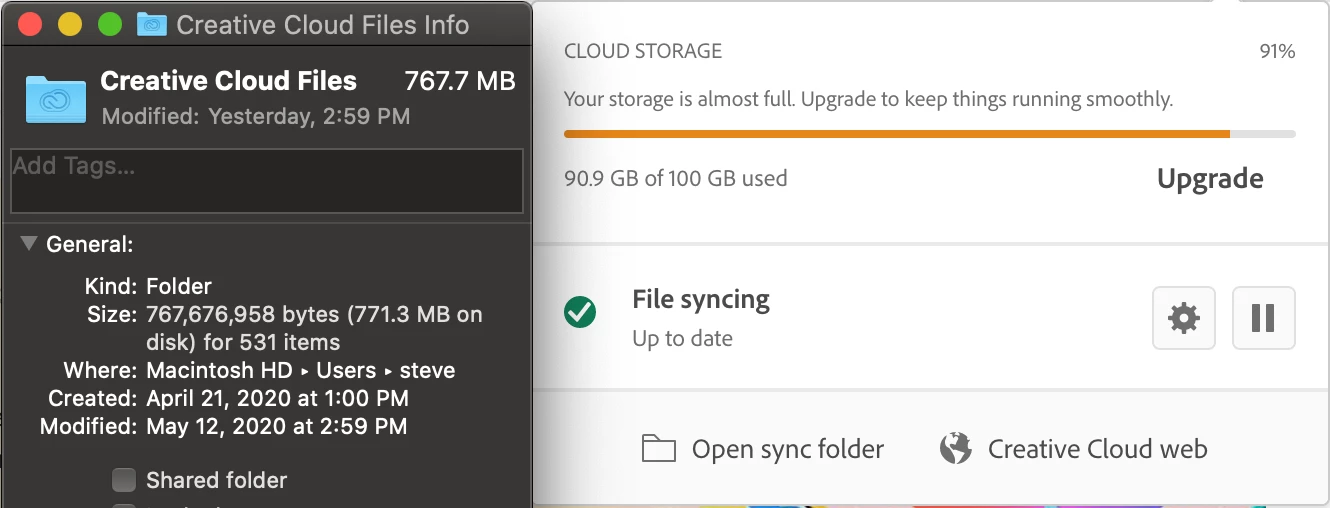The image size is (1330, 508).
Task: Collapse the General section triangle
Action: [x=29, y=243]
